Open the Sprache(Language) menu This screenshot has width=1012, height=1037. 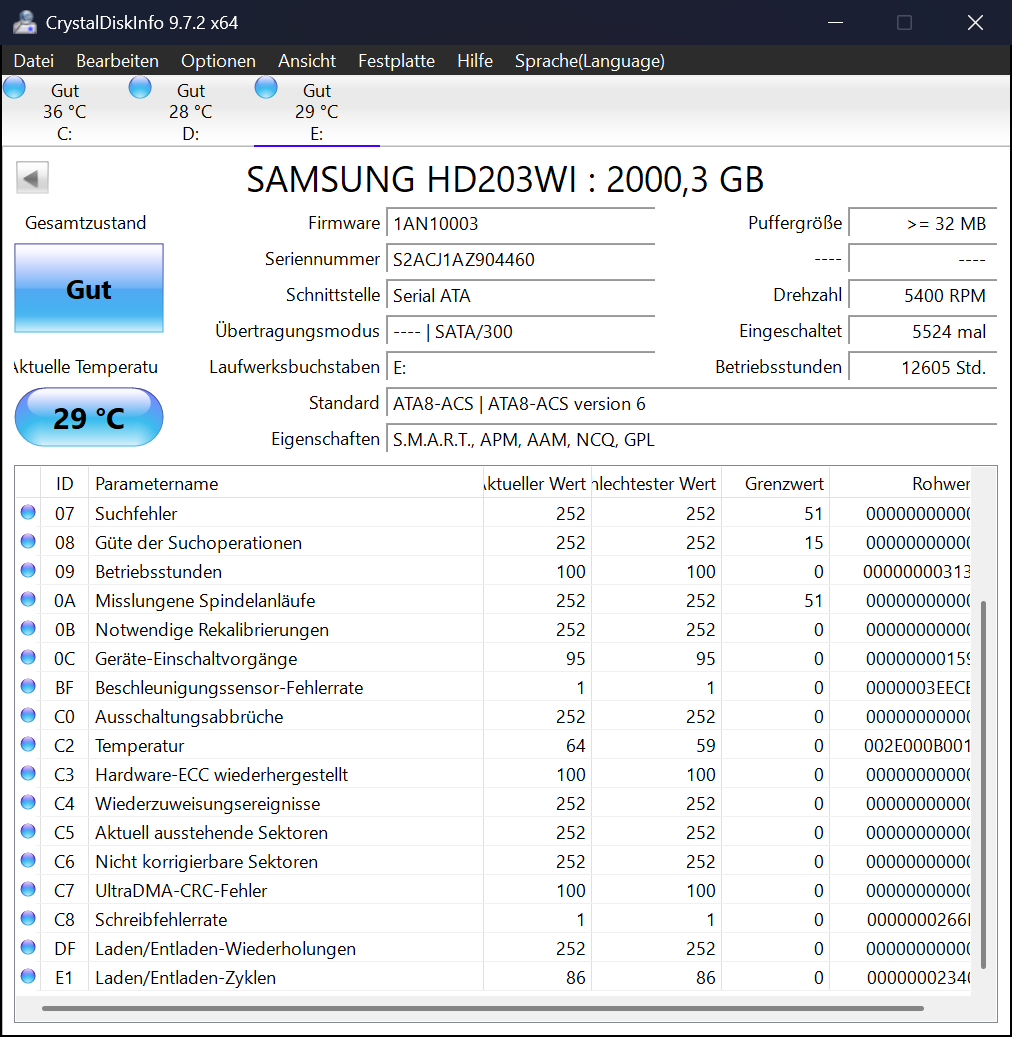[x=590, y=61]
